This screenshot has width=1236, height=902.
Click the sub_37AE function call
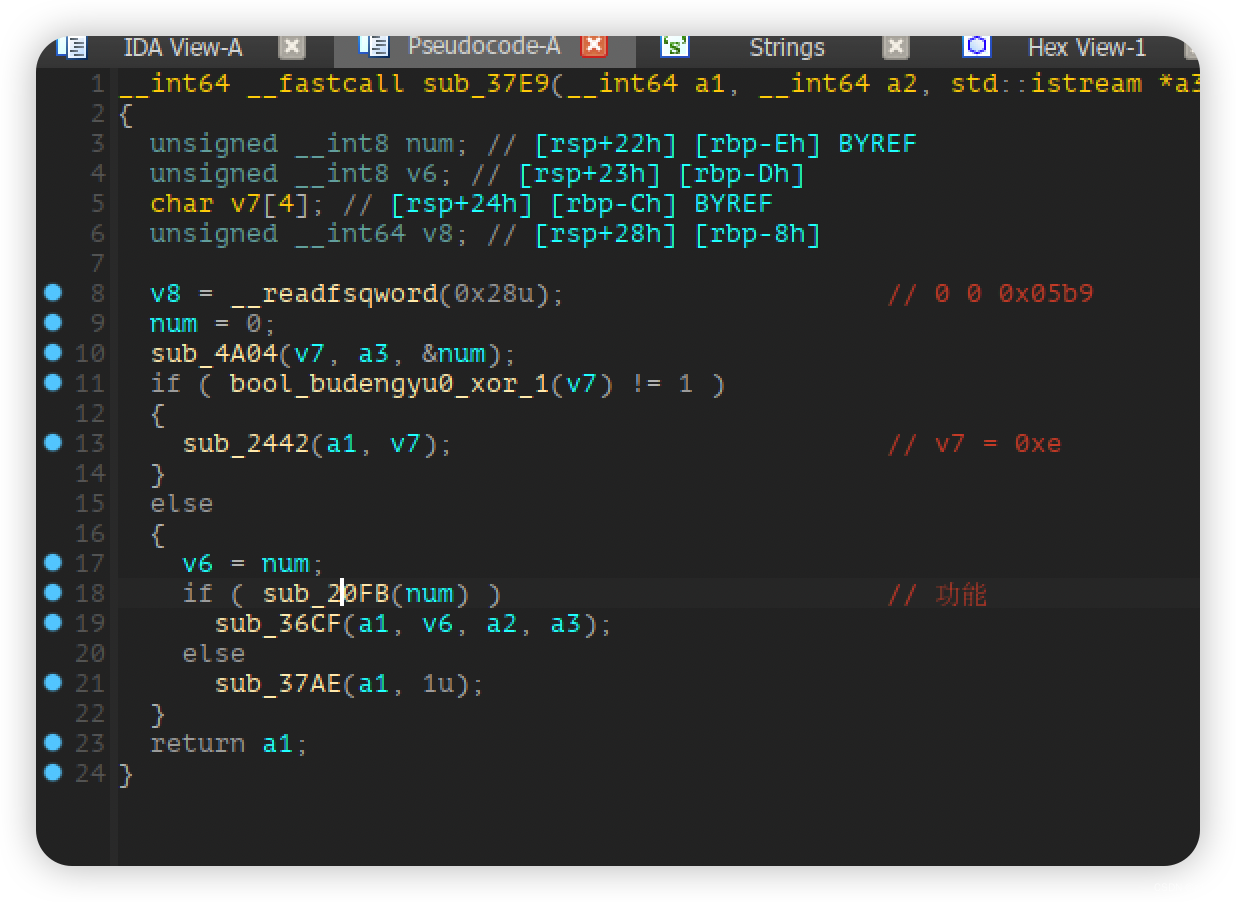pos(278,683)
